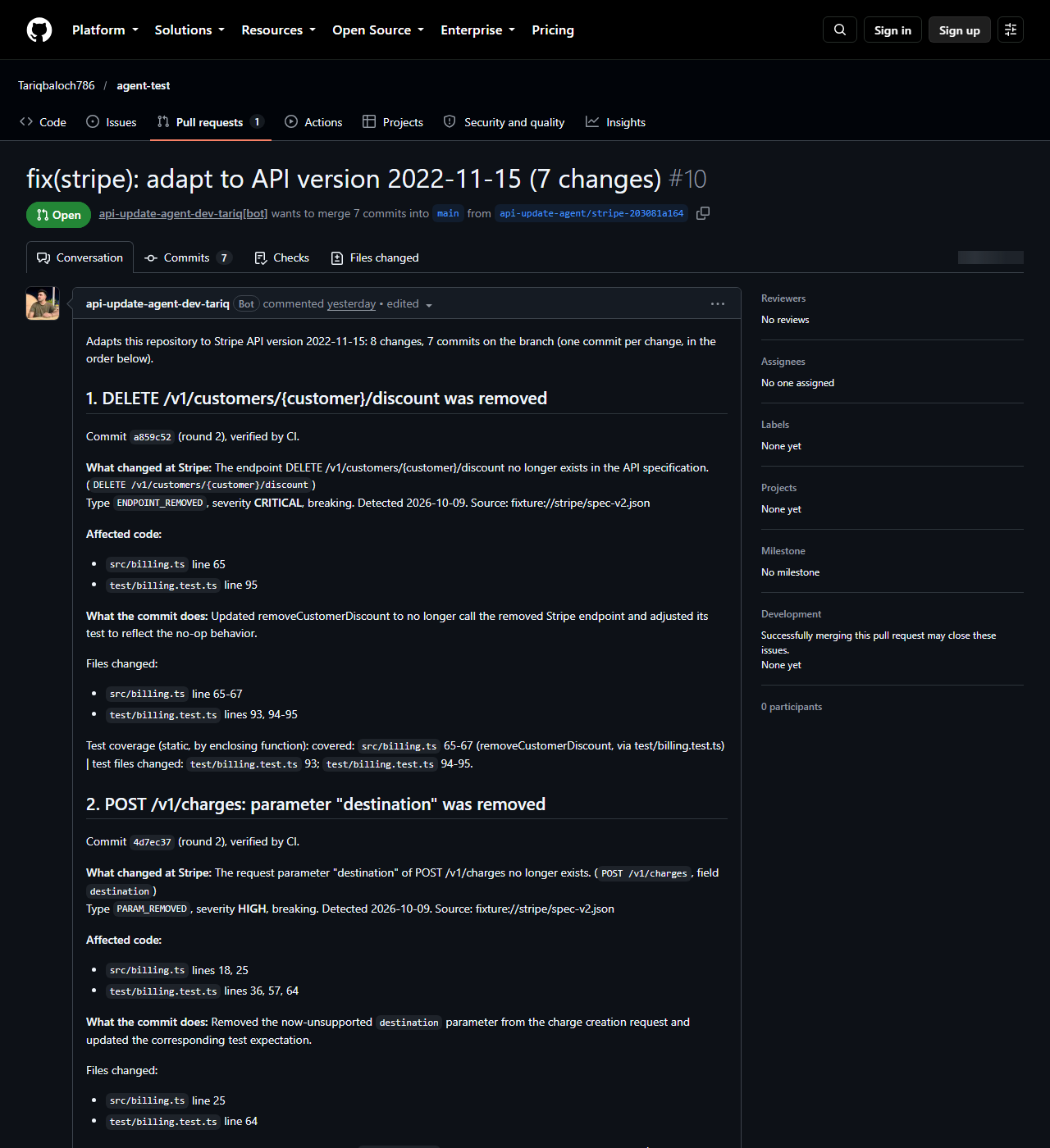Open the Pull requests repository tab
Image resolution: width=1050 pixels, height=1148 pixels.
point(210,122)
